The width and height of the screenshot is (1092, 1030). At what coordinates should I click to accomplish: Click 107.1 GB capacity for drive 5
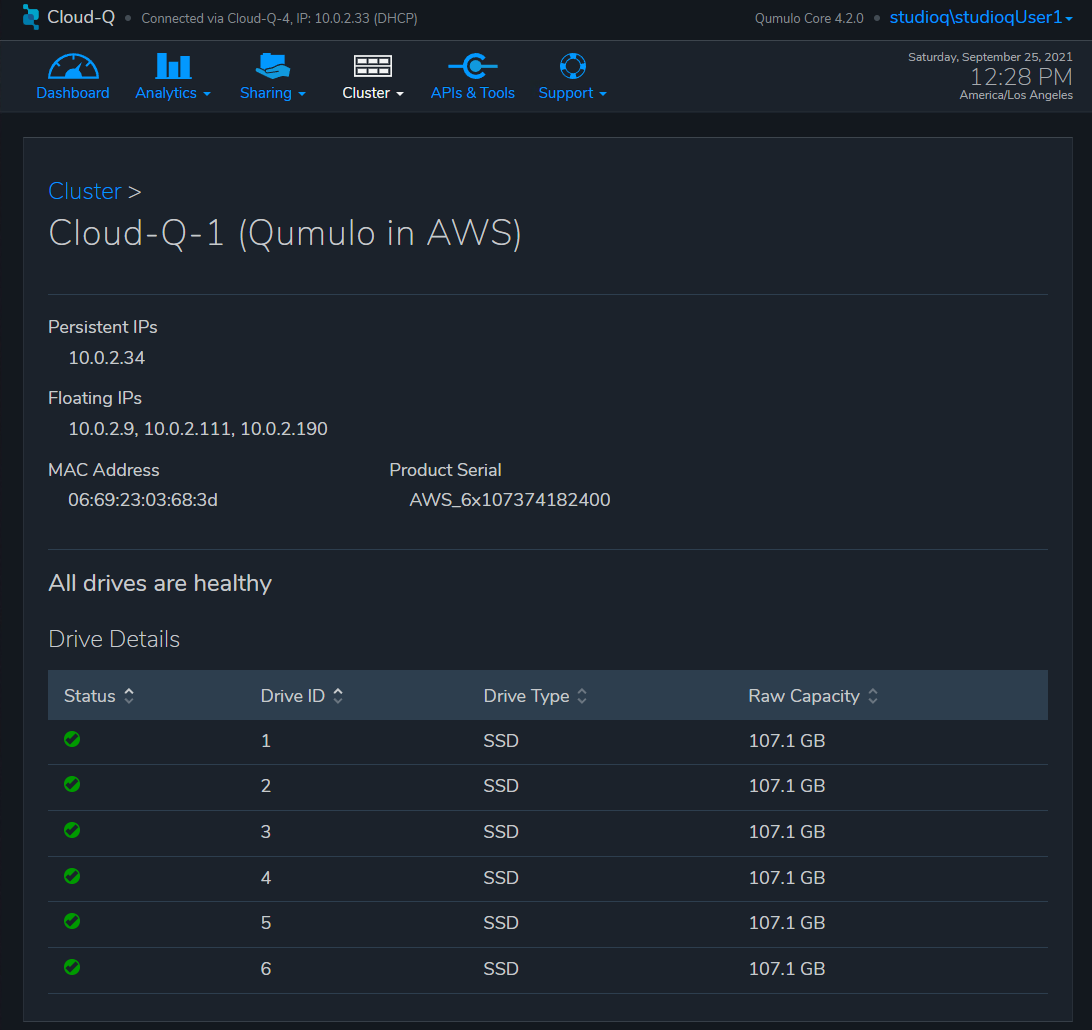click(x=787, y=923)
